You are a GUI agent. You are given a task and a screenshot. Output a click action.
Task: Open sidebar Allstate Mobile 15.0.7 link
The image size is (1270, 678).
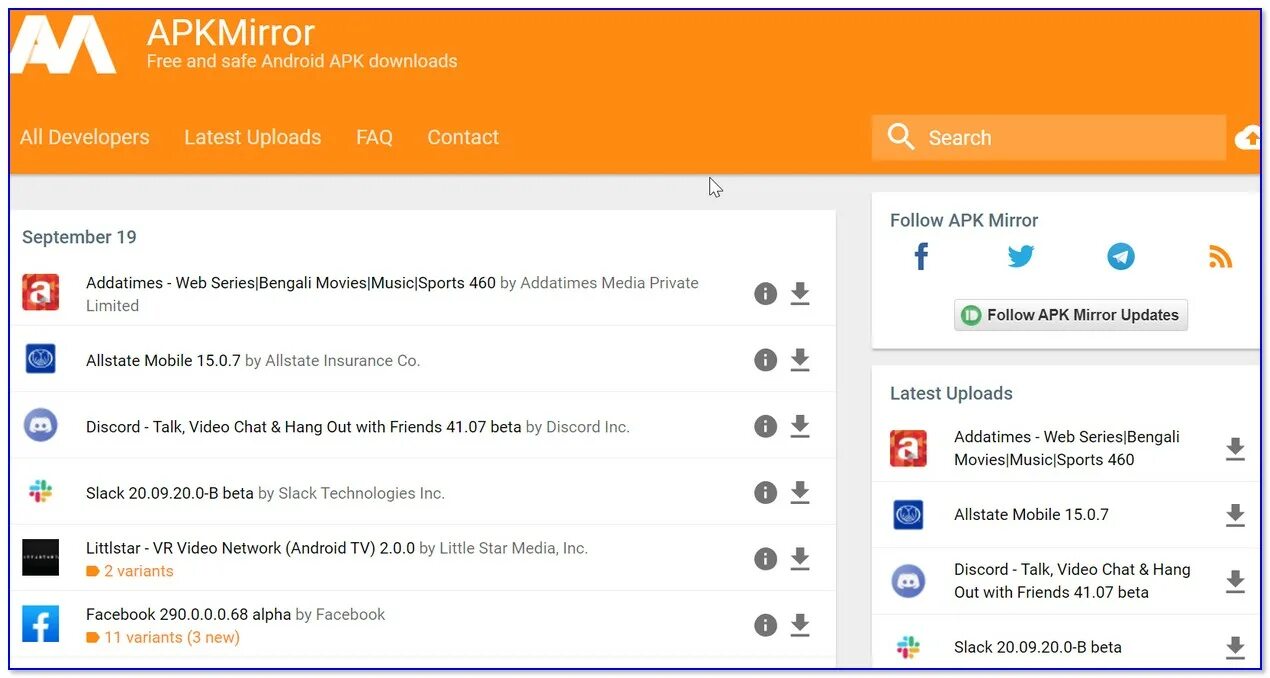pos(1031,515)
